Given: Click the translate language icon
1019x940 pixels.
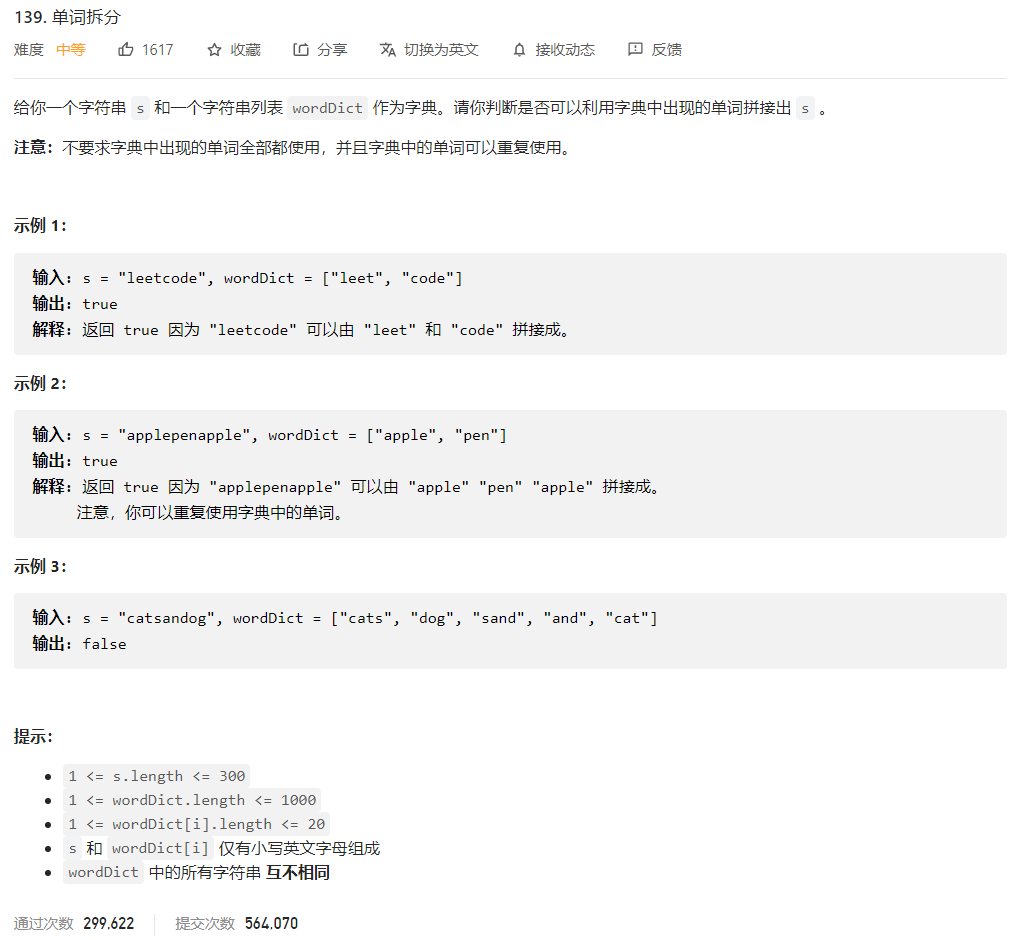Looking at the screenshot, I should 388,50.
